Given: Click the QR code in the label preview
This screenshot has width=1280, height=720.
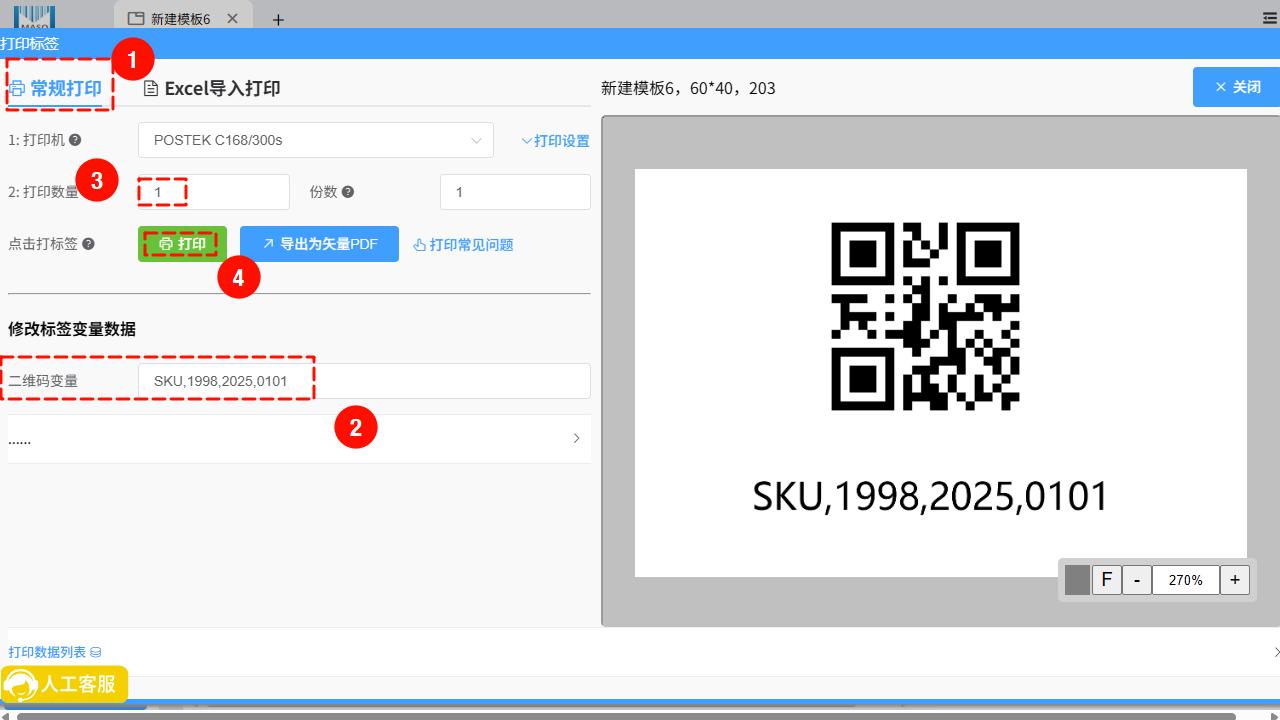Looking at the screenshot, I should pyautogui.click(x=925, y=316).
